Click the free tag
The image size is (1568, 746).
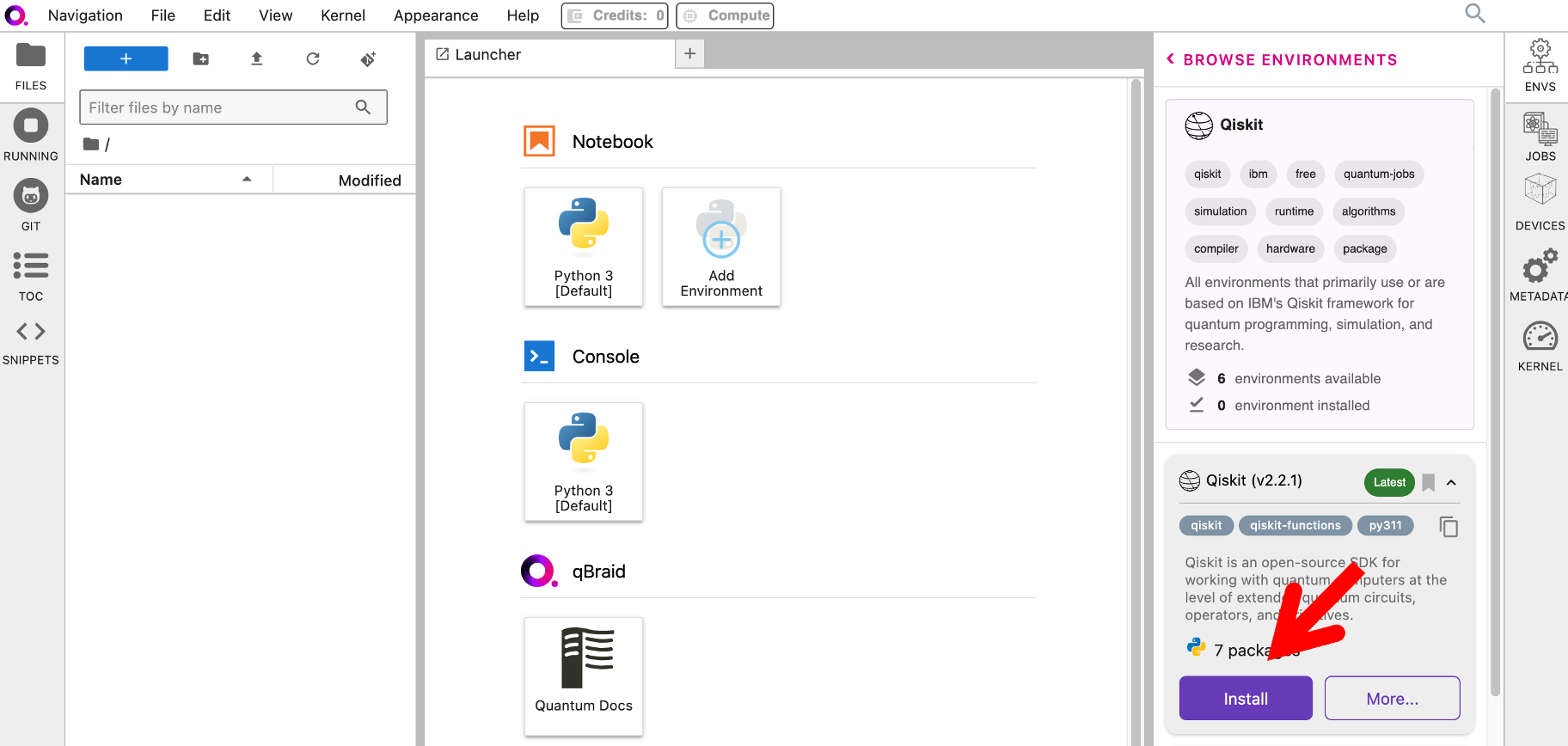1305,174
